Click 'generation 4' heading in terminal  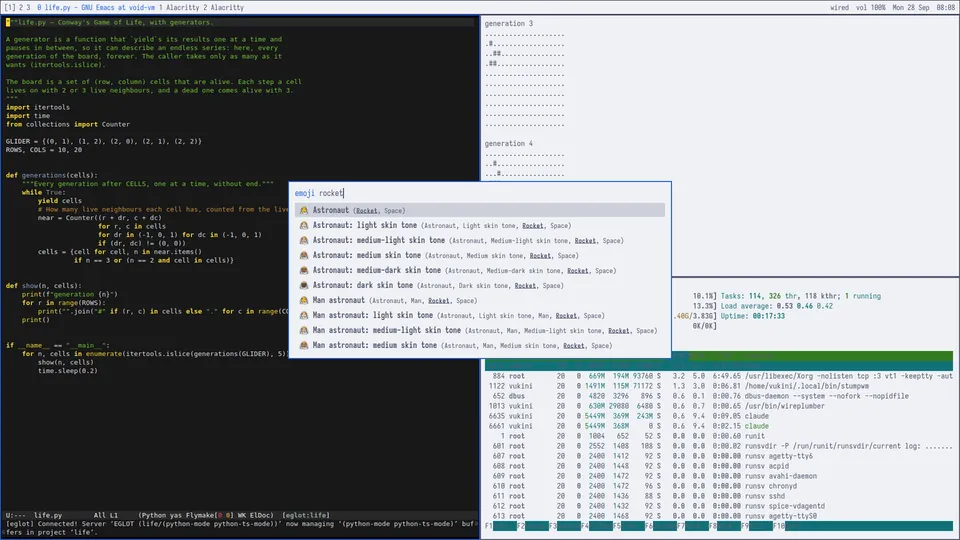(x=509, y=143)
